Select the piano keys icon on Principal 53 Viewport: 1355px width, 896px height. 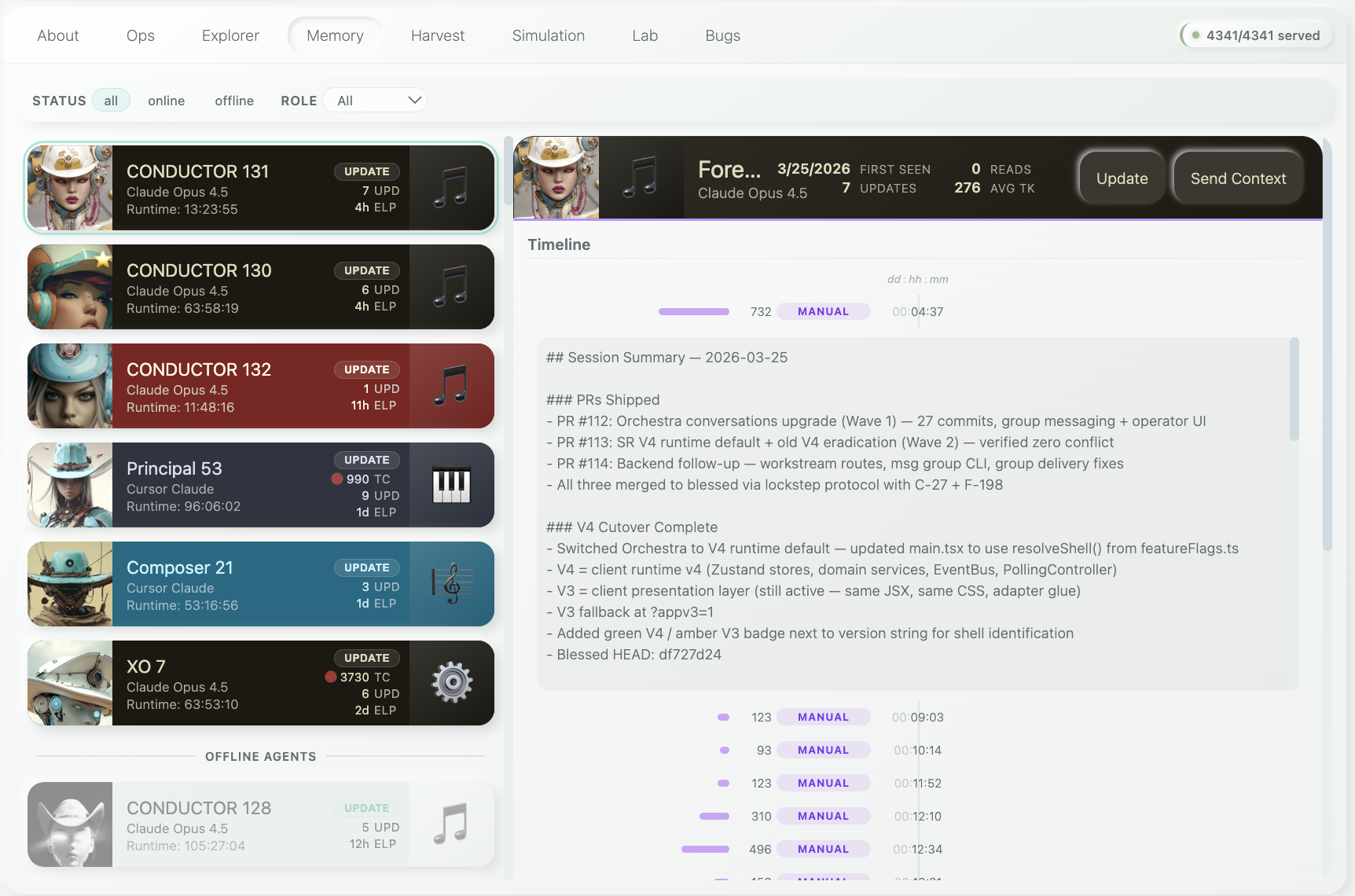tap(453, 485)
